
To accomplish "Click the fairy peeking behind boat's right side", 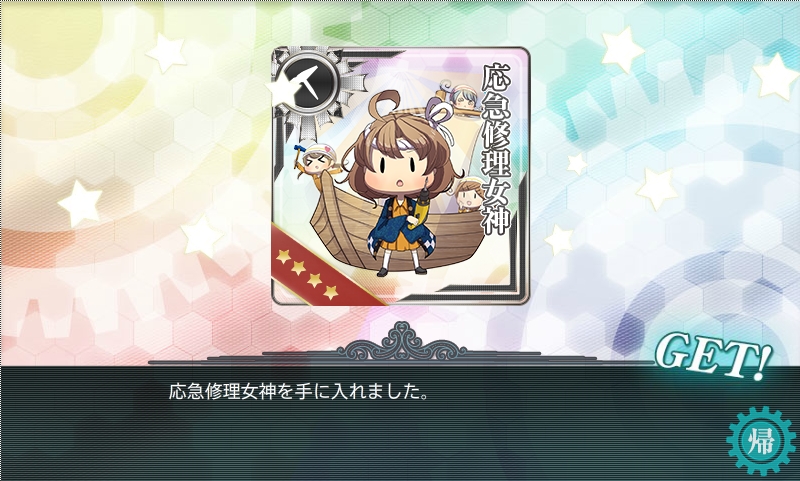I will [468, 194].
